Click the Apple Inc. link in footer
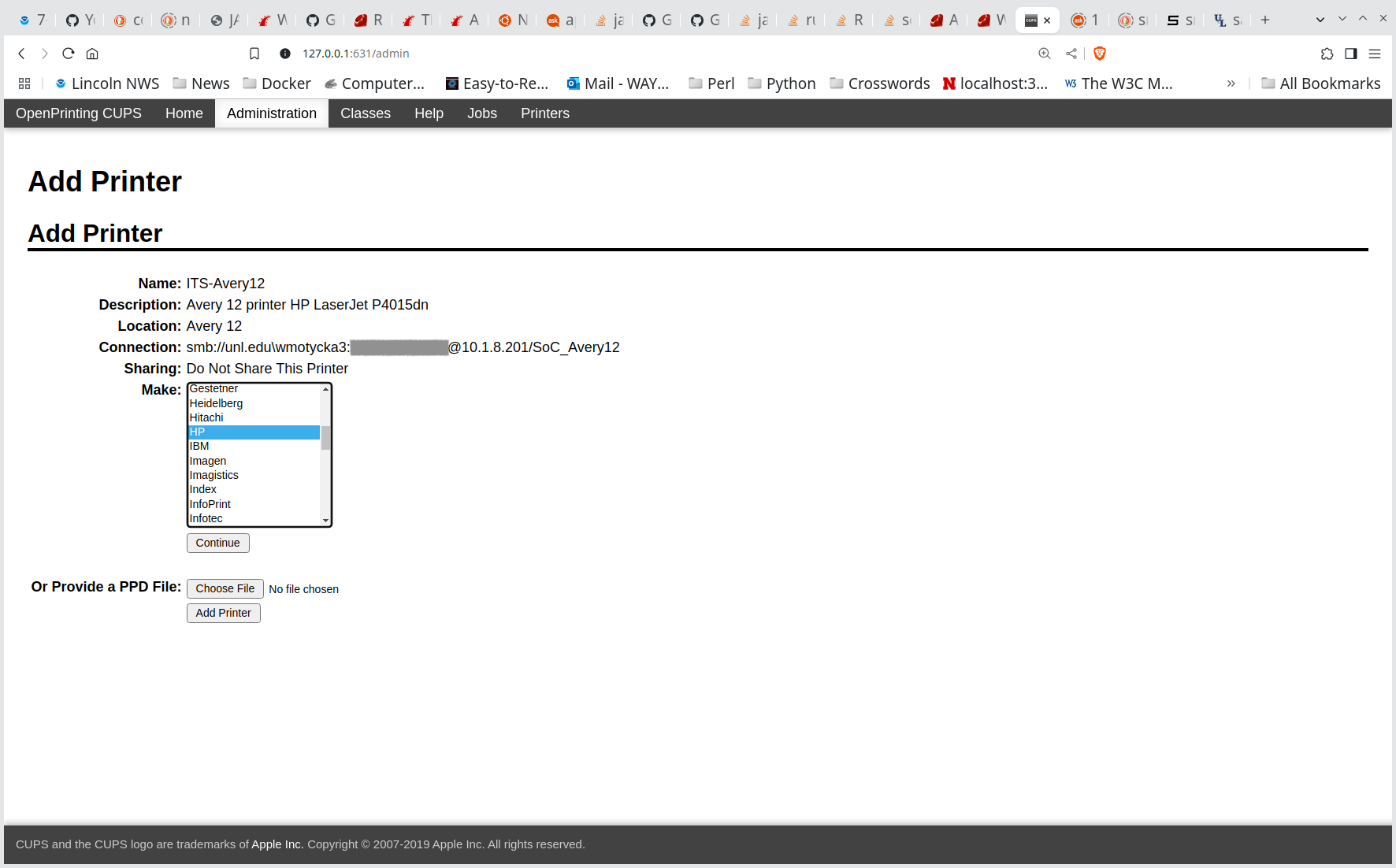1396x868 pixels. 277,844
